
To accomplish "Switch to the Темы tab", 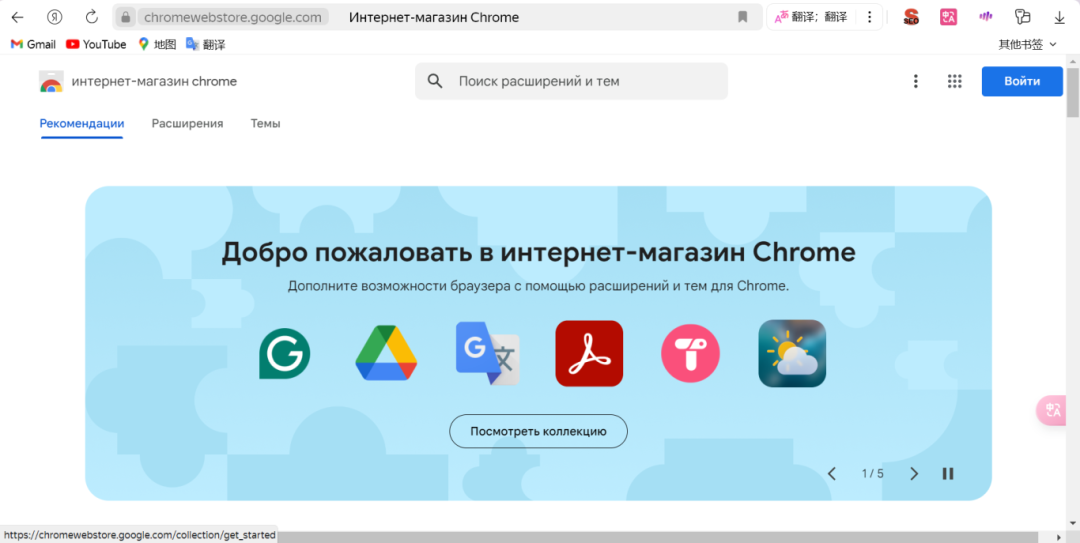I will point(265,124).
